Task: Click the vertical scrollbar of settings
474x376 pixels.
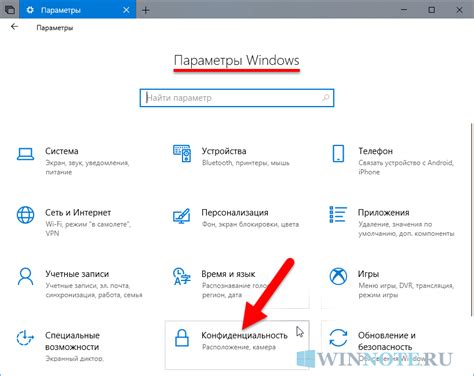Action: [x=471, y=220]
